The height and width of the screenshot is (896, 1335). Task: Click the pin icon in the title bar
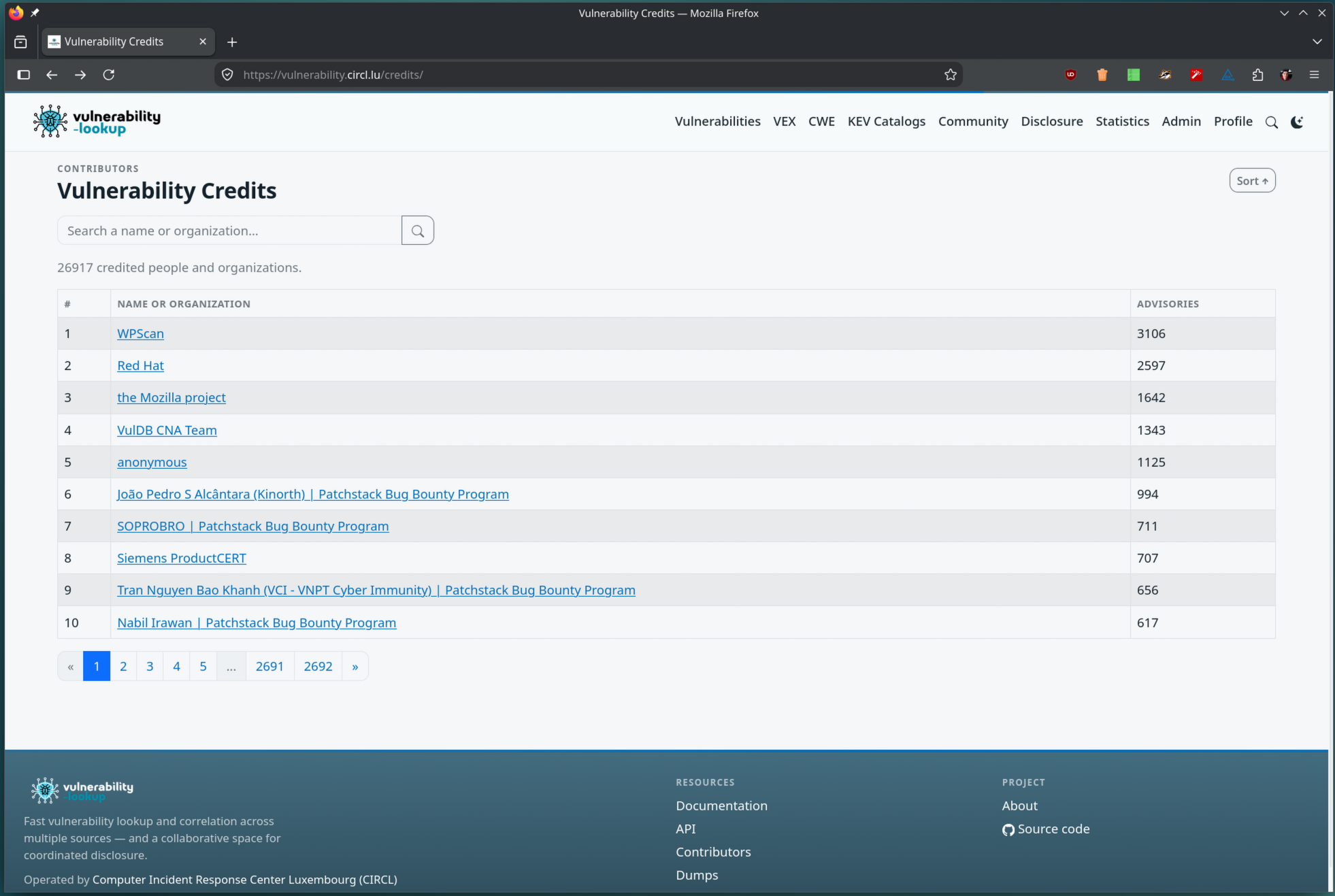click(x=35, y=13)
